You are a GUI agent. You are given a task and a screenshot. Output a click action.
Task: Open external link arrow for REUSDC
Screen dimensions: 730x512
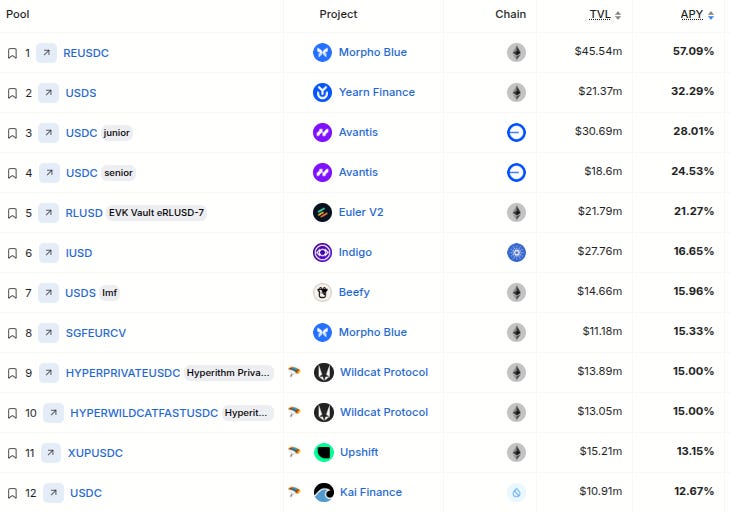pos(47,53)
